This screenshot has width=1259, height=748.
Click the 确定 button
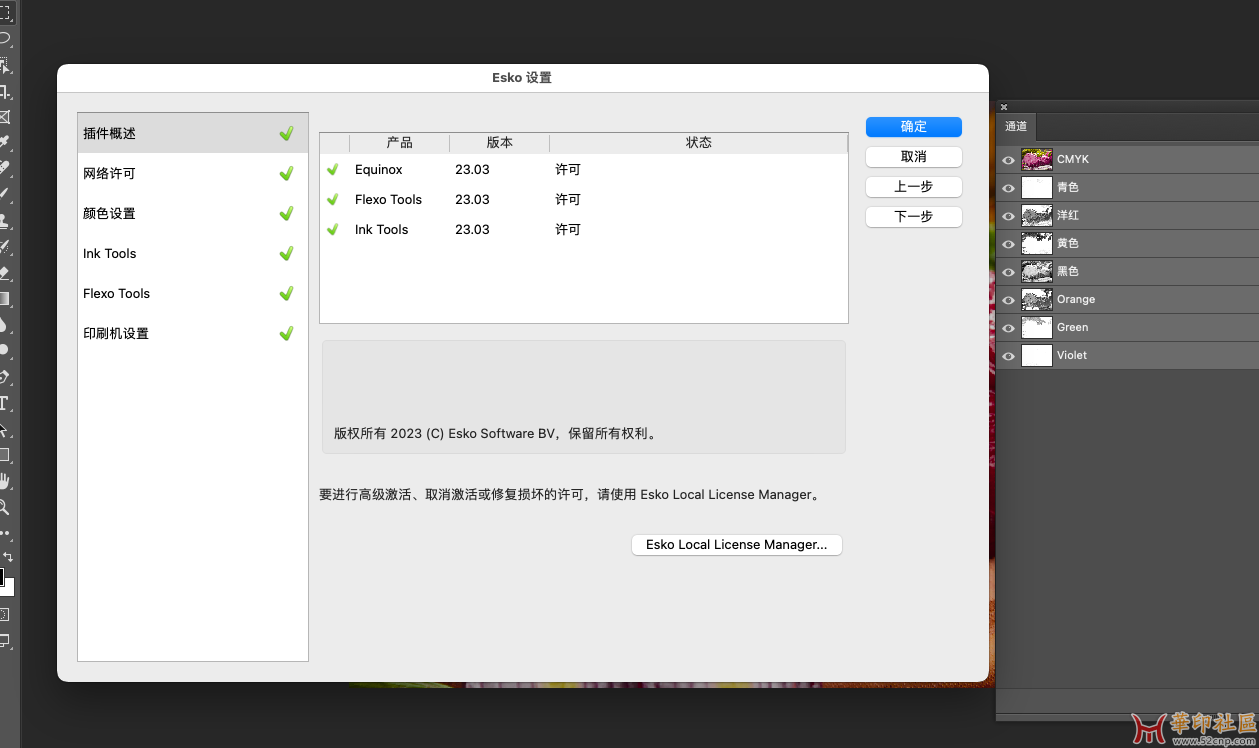(x=913, y=127)
